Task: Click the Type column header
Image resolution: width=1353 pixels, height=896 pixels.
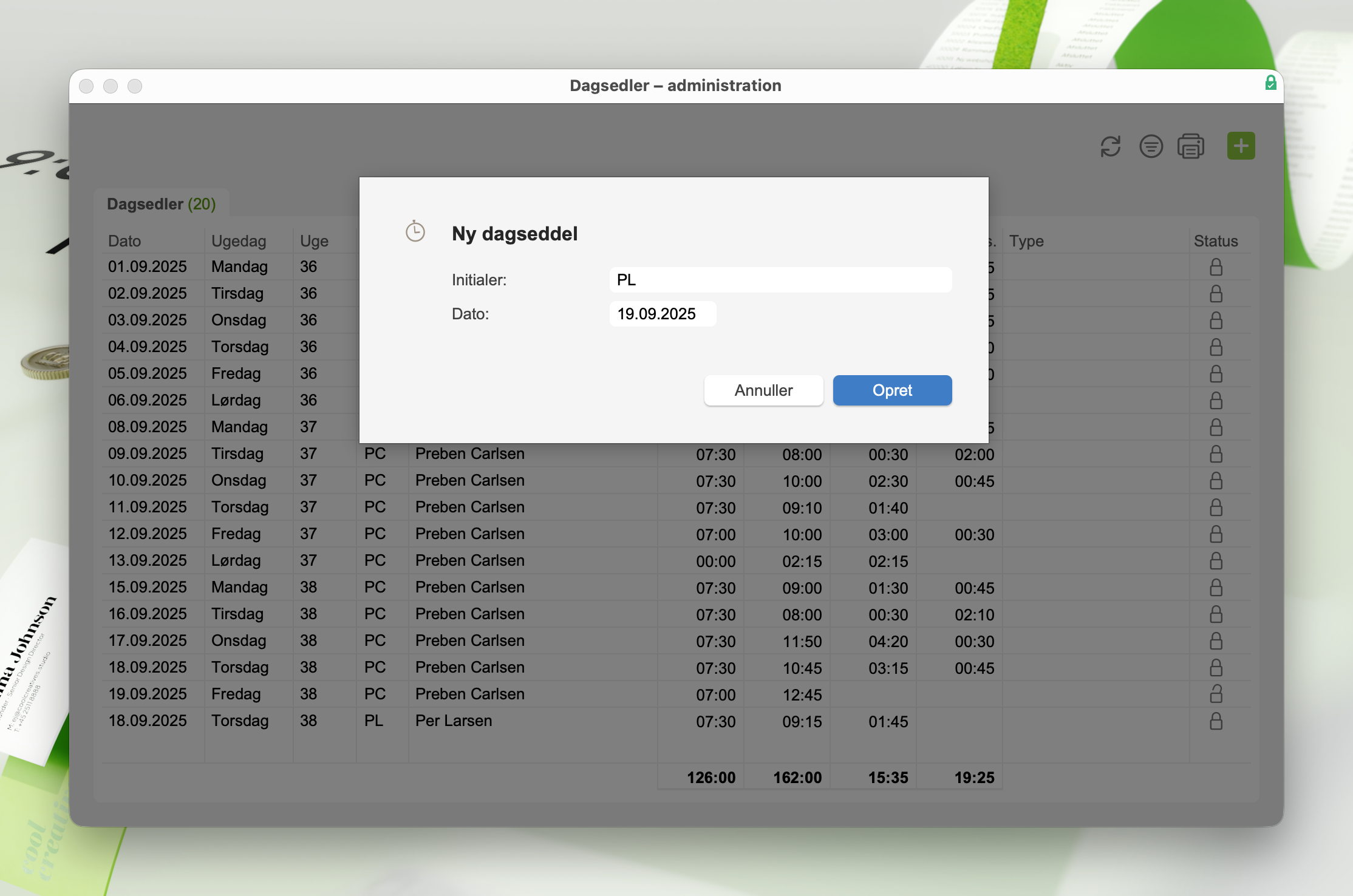Action: pos(1026,241)
